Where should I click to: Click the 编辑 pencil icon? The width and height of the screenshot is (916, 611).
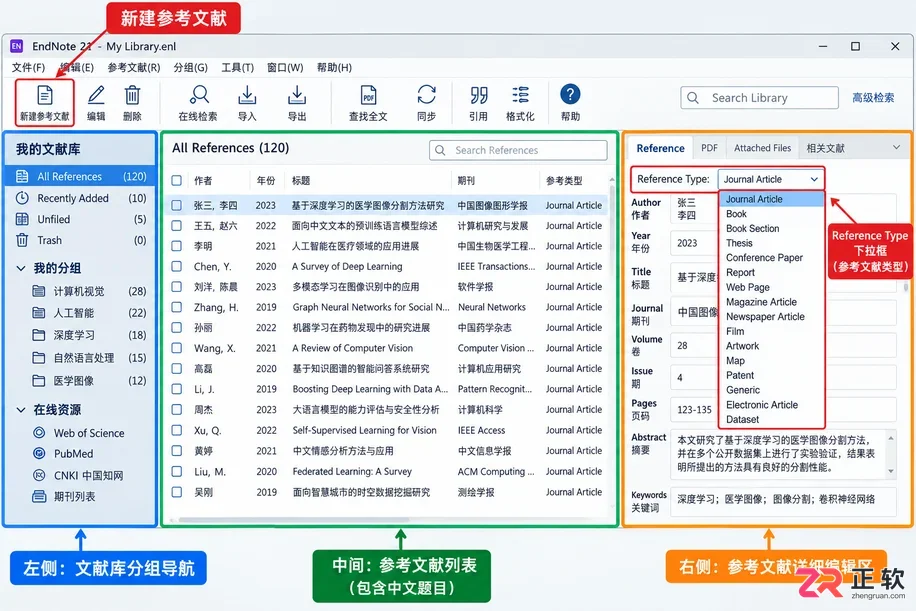[x=96, y=95]
